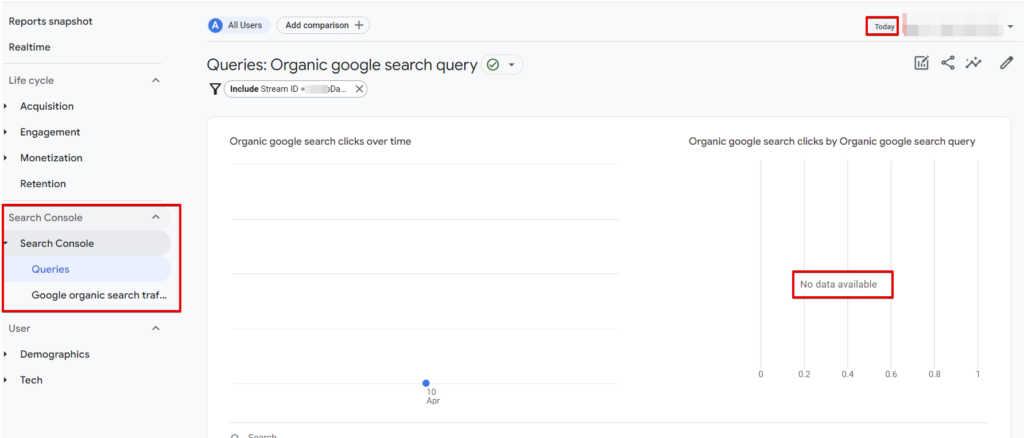This screenshot has width=1024, height=438.
Task: Expand the Acquisition menu arrow
Action: pyautogui.click(x=6, y=106)
